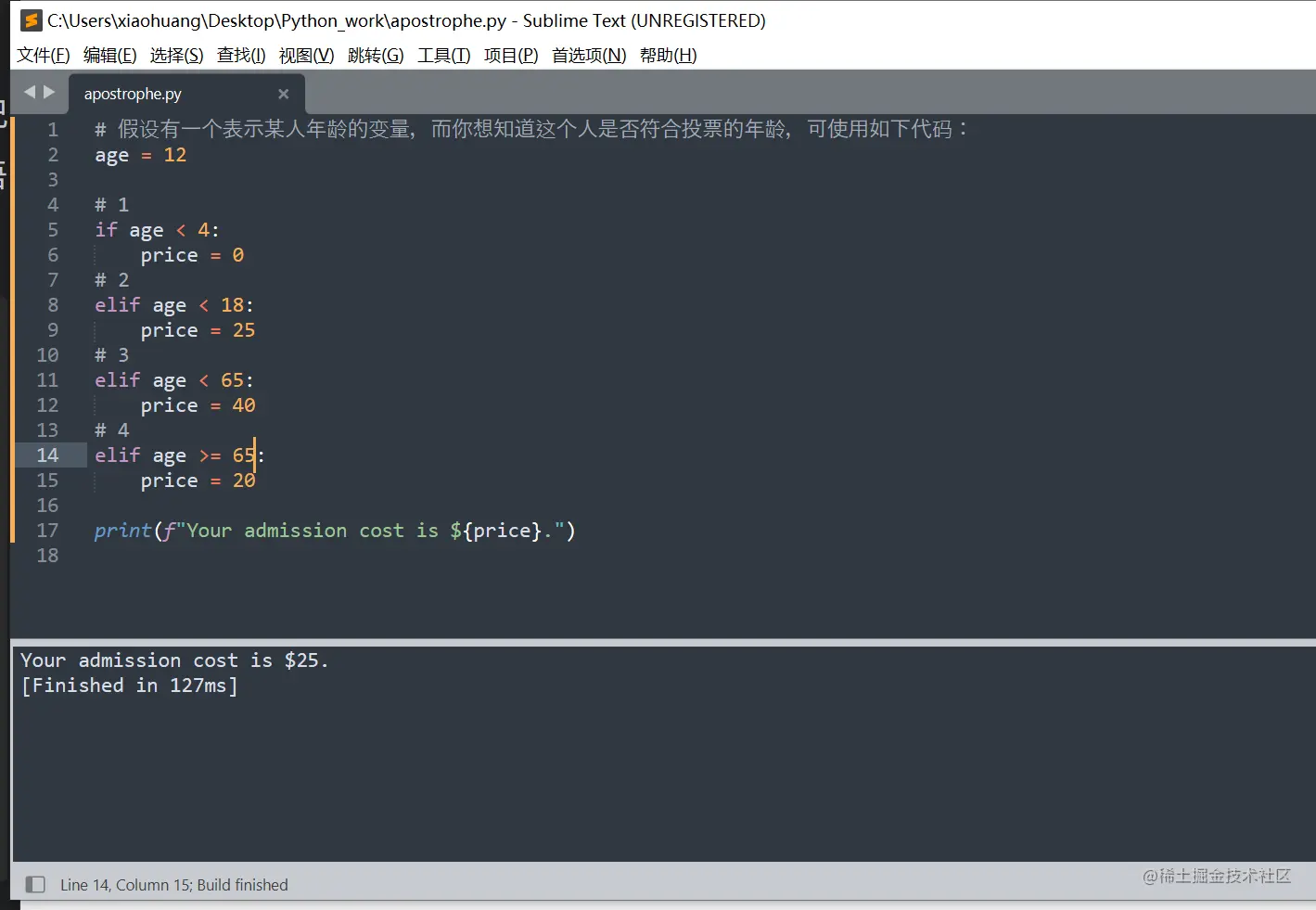Open the 首选项(N) menu

pos(589,56)
